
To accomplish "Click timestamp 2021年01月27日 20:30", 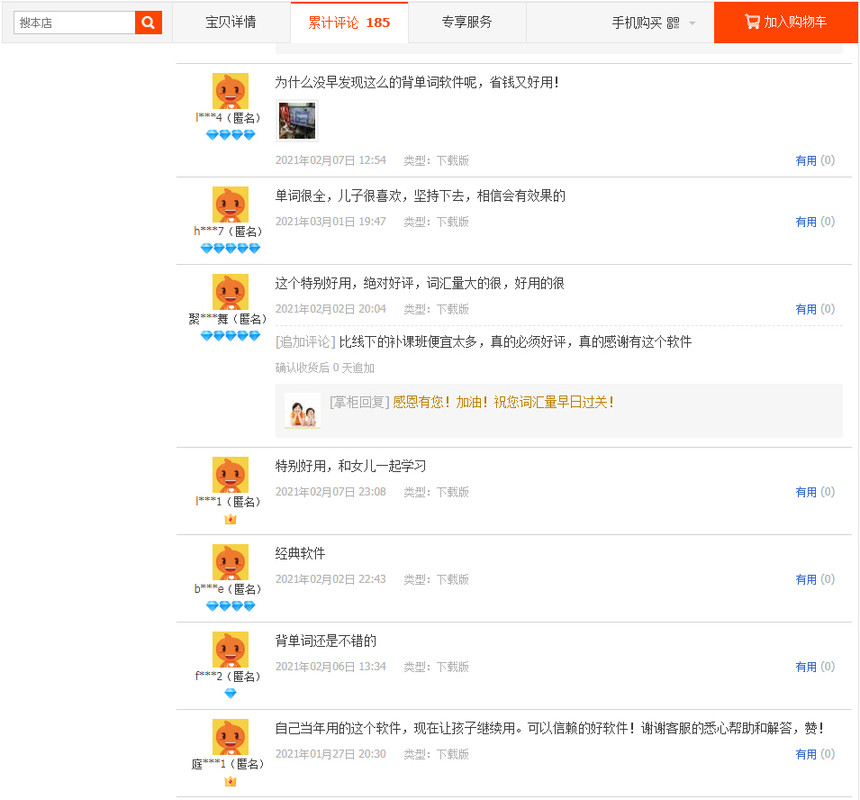I will (331, 754).
